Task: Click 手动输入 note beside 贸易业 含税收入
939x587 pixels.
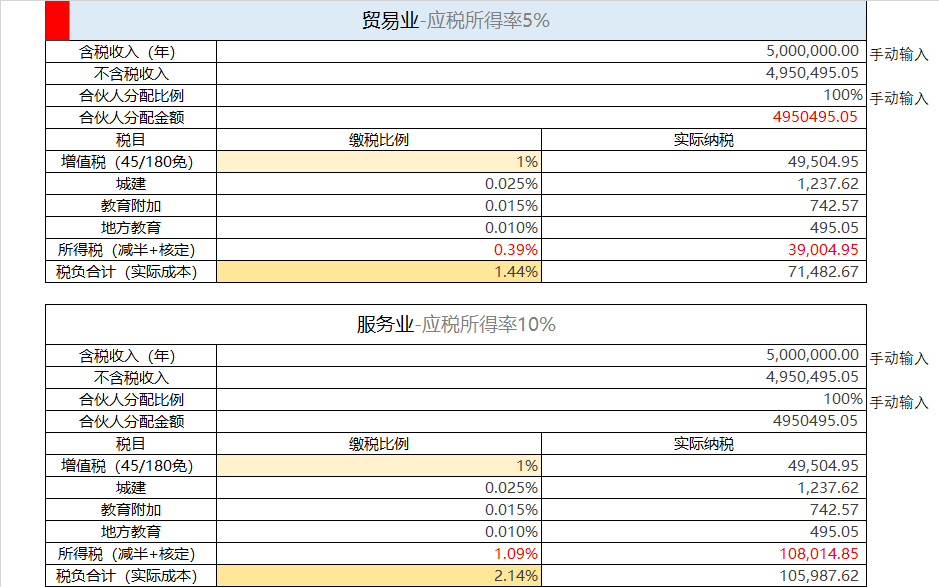Action: pyautogui.click(x=899, y=55)
